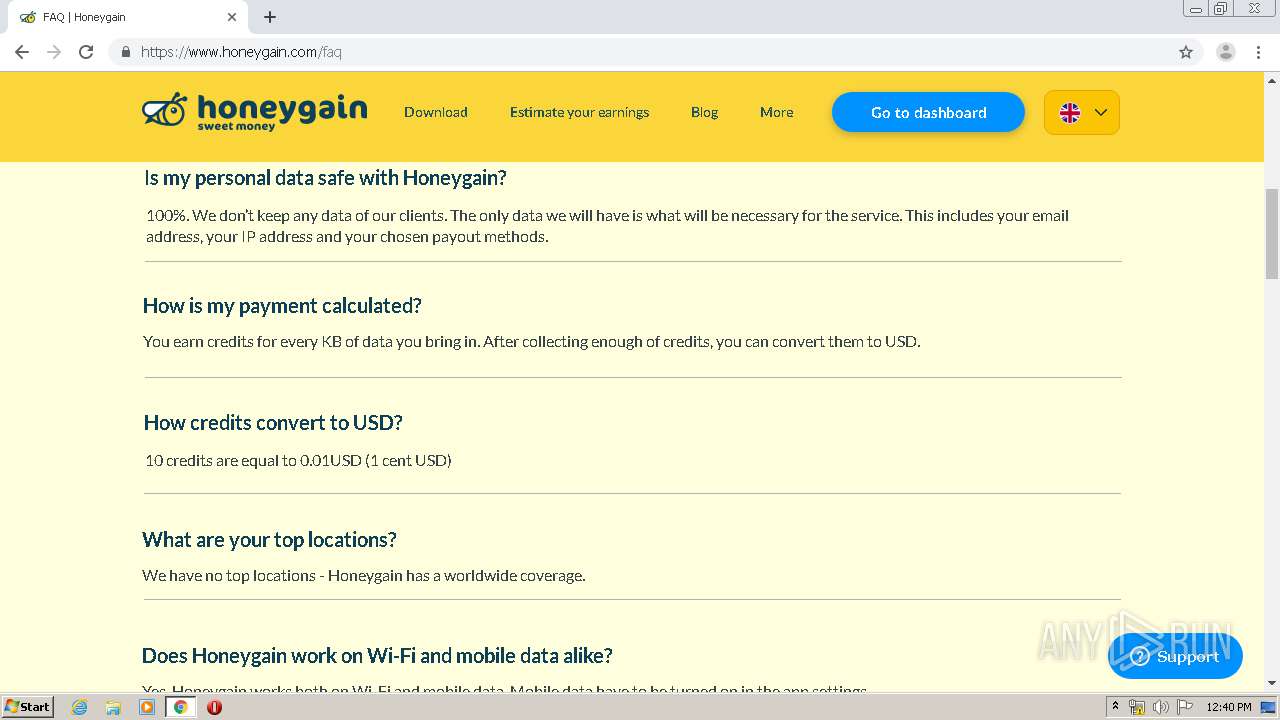1280x720 pixels.
Task: Open the media player taskbar icon
Action: click(x=147, y=707)
